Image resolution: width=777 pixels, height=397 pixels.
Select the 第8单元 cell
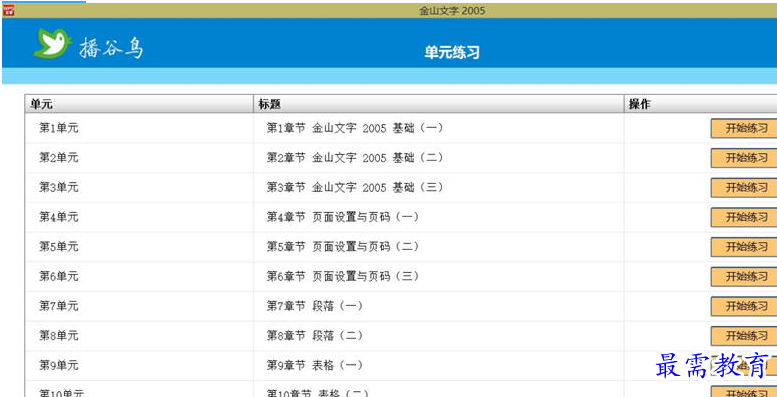point(139,336)
